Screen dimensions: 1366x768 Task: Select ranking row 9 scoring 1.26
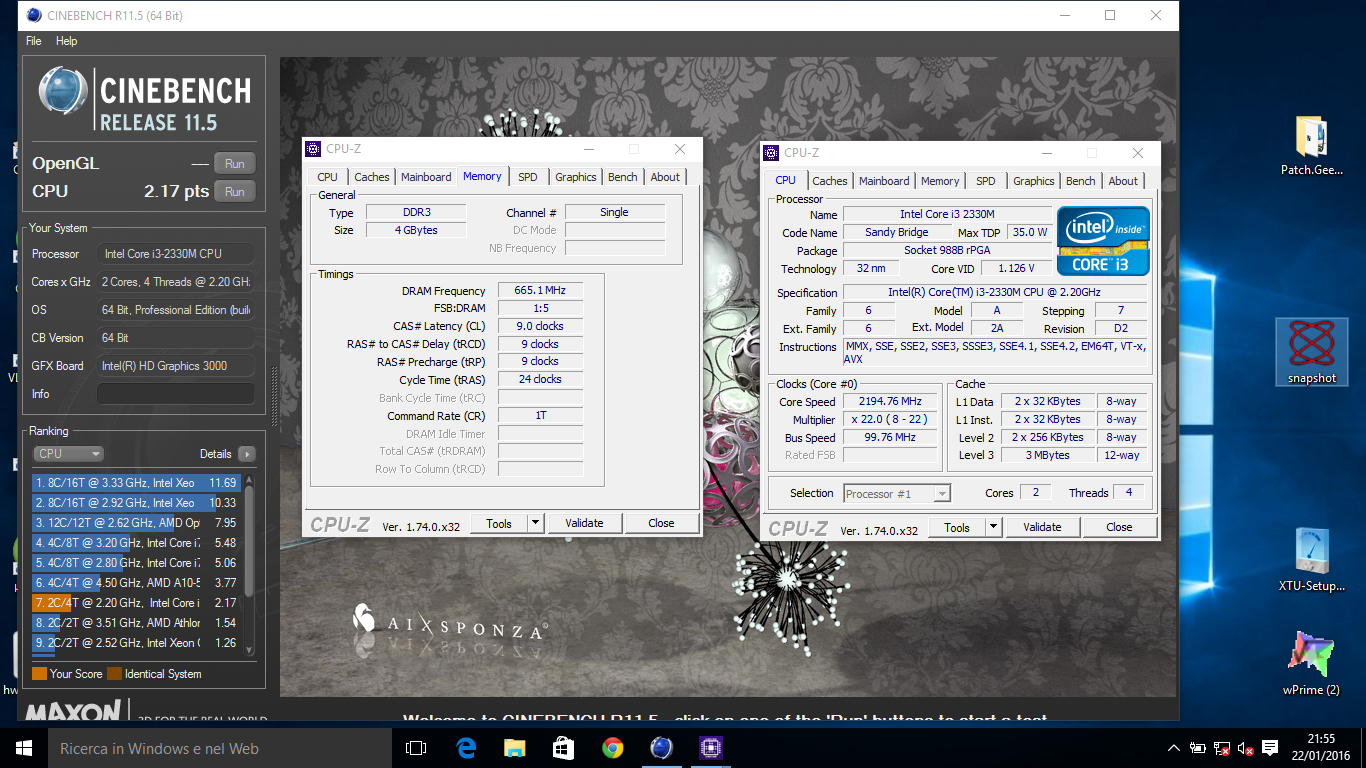coord(136,643)
